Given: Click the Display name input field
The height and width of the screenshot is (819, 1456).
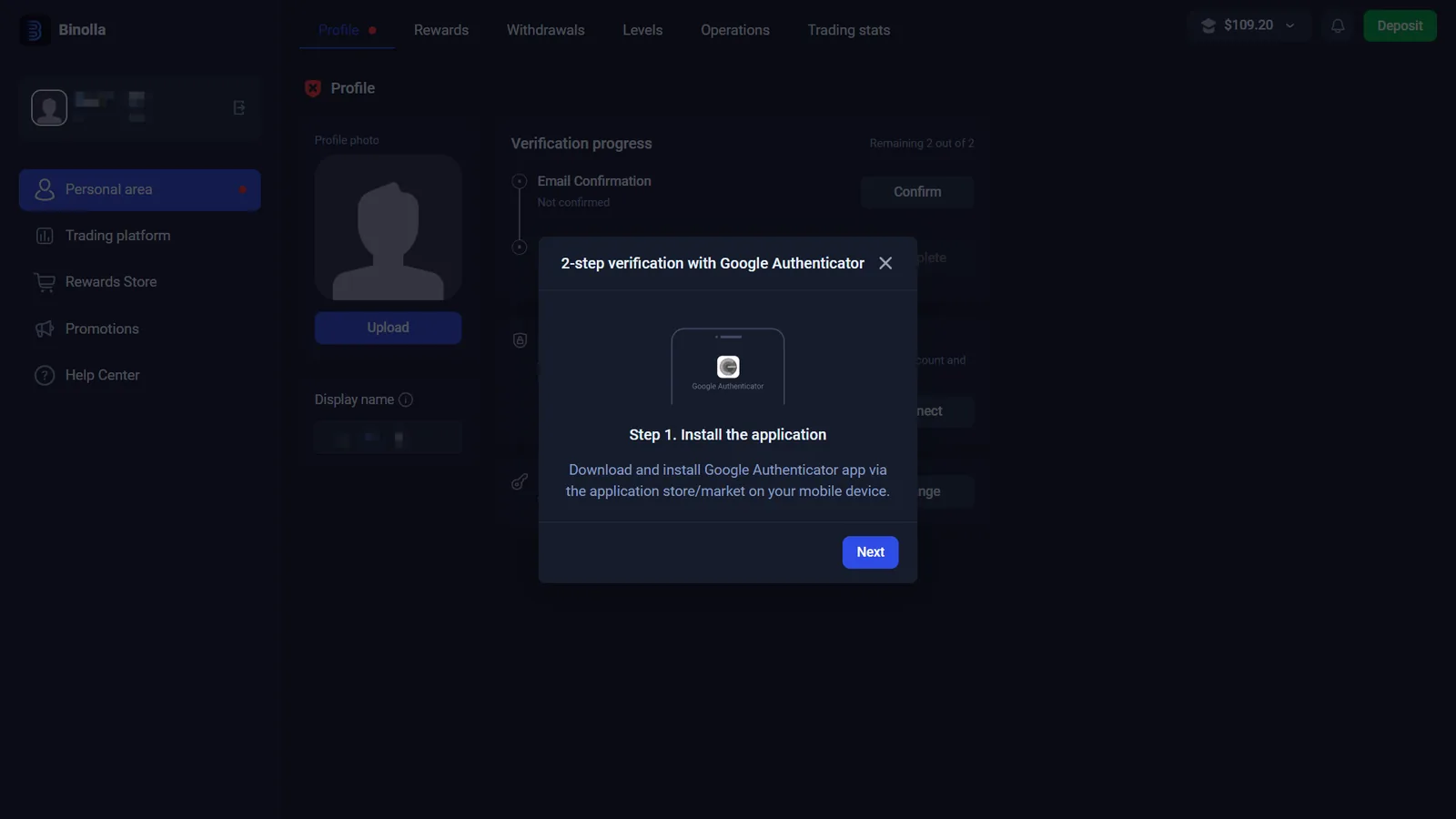Looking at the screenshot, I should (x=388, y=438).
